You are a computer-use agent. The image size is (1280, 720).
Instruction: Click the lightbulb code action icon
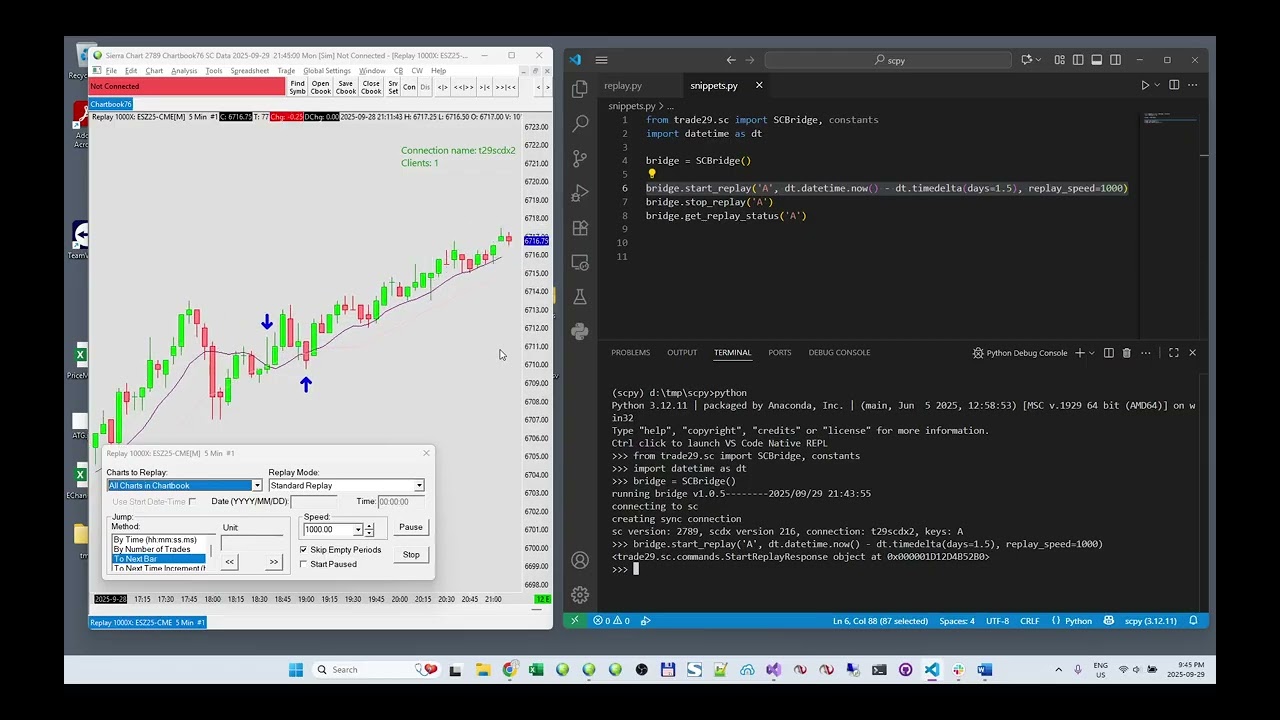pyautogui.click(x=652, y=174)
